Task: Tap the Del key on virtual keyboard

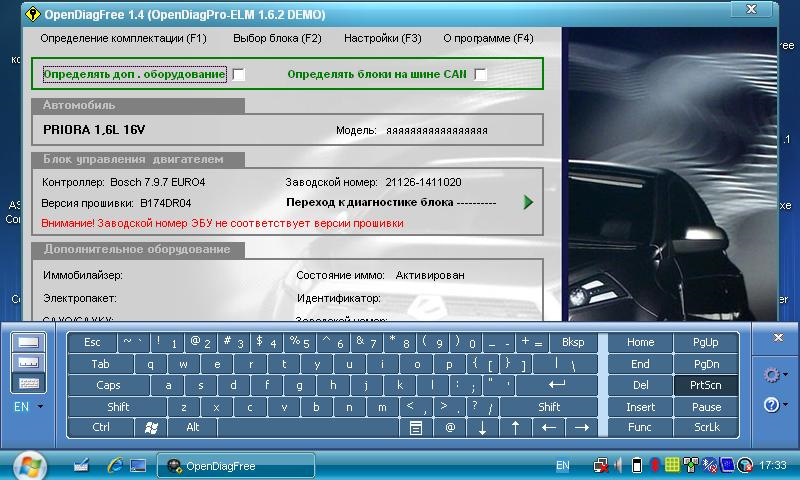Action: click(640, 385)
